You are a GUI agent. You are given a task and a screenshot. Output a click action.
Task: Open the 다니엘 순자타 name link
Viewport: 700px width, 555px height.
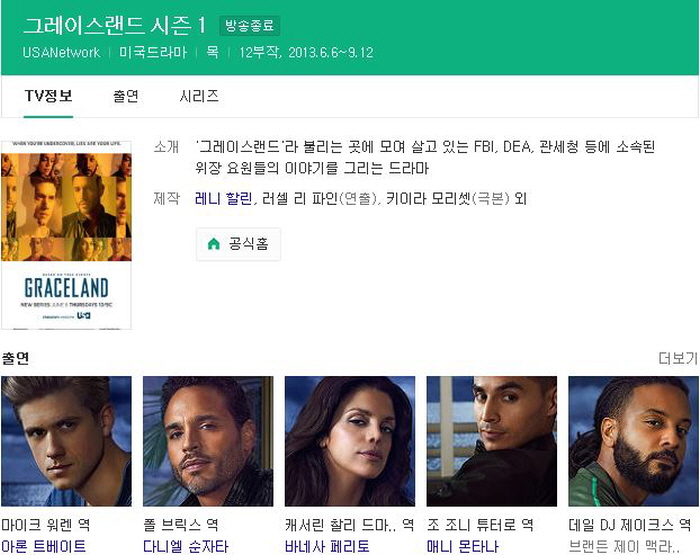[186, 546]
